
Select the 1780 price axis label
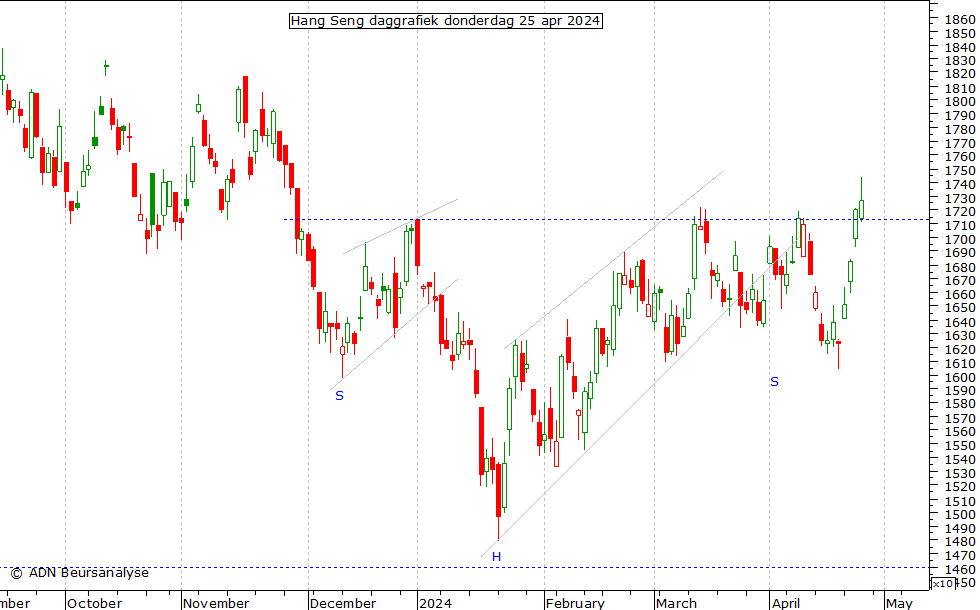(960, 129)
